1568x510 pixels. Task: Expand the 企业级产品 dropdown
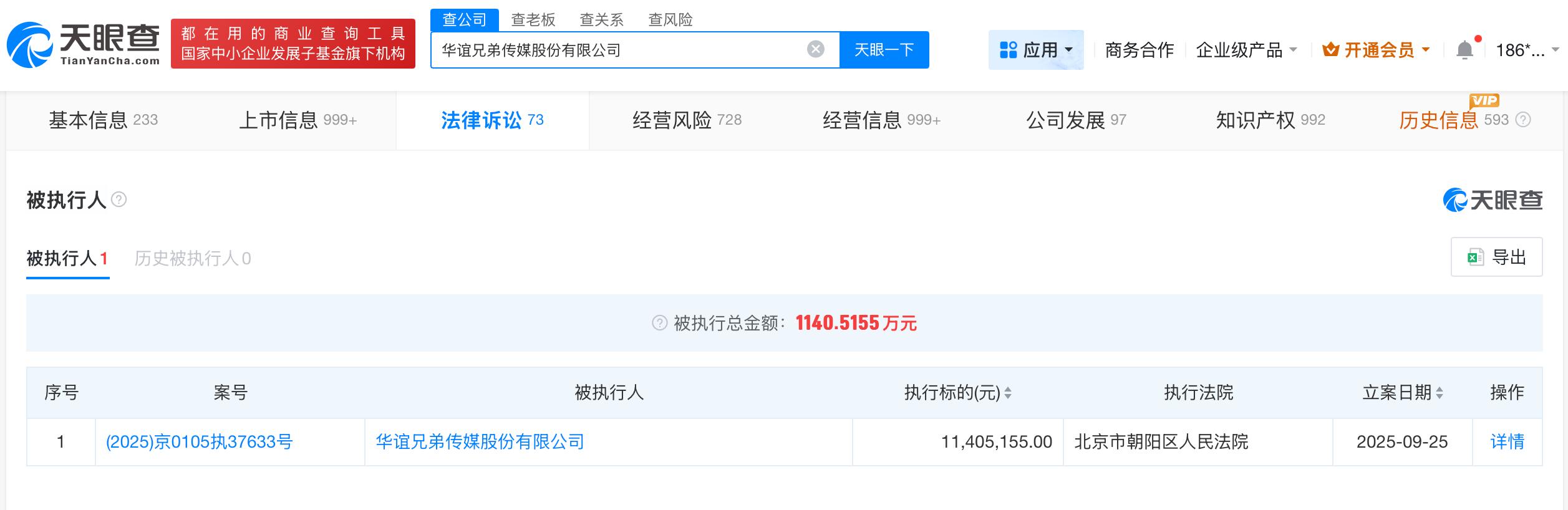(1246, 50)
